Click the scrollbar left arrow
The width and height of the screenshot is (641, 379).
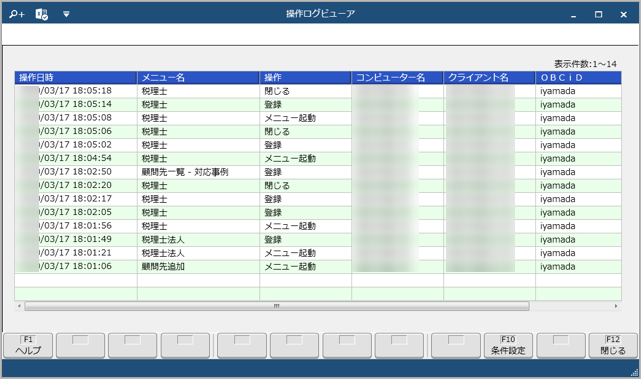19,306
